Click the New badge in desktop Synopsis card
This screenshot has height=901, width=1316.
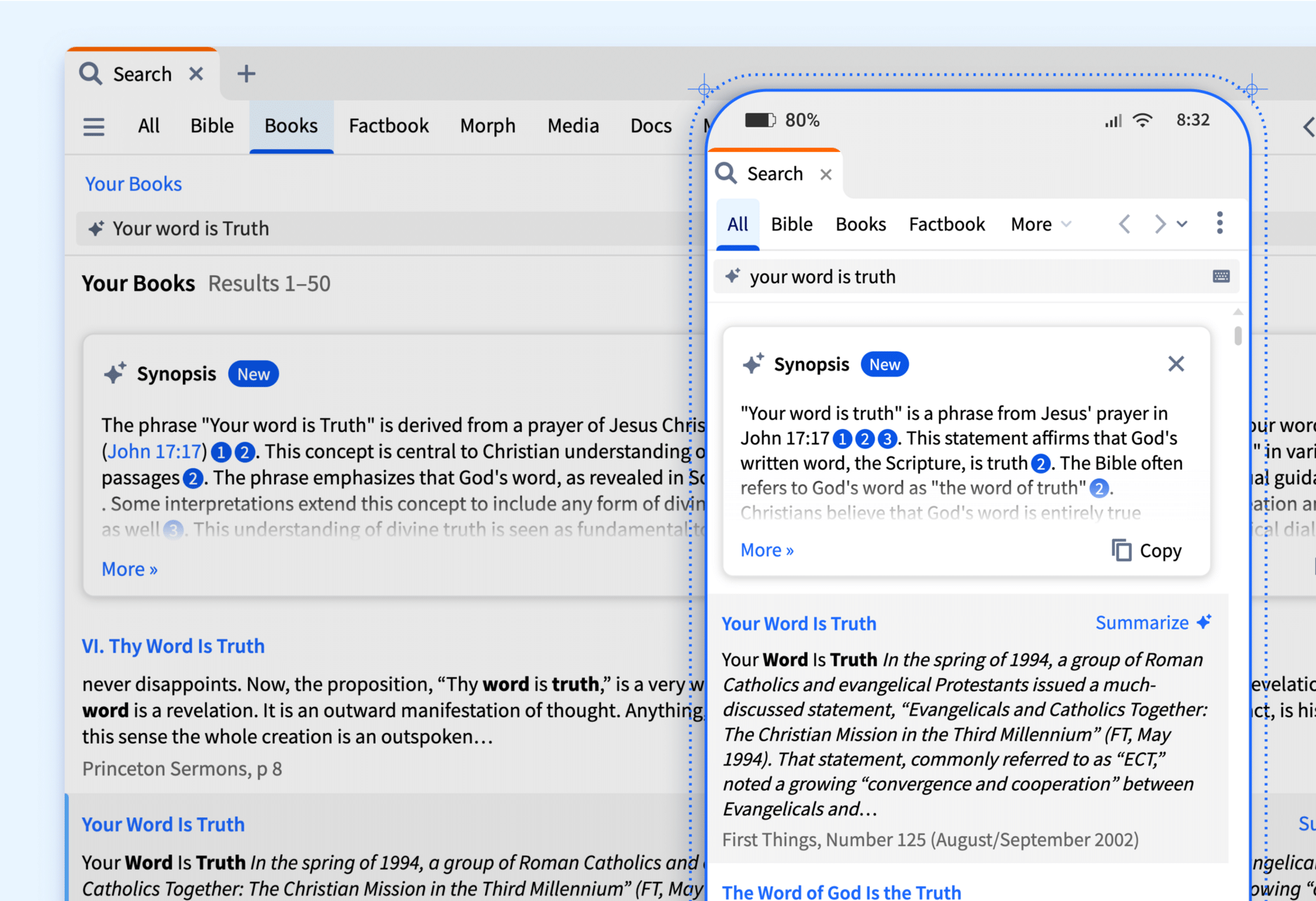253,374
